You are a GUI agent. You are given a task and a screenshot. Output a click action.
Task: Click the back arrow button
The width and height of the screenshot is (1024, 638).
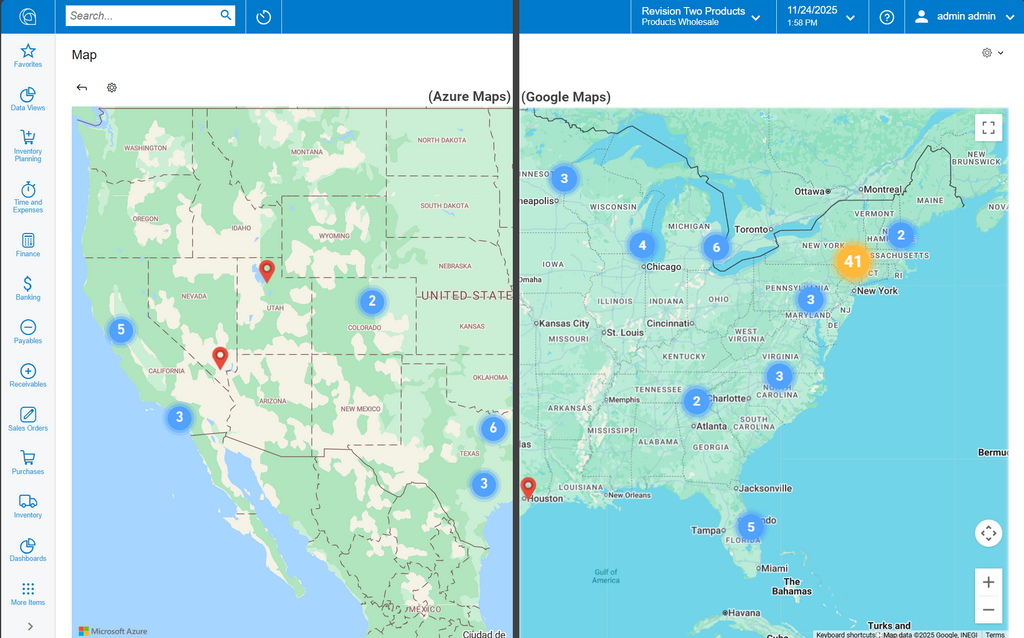click(82, 88)
